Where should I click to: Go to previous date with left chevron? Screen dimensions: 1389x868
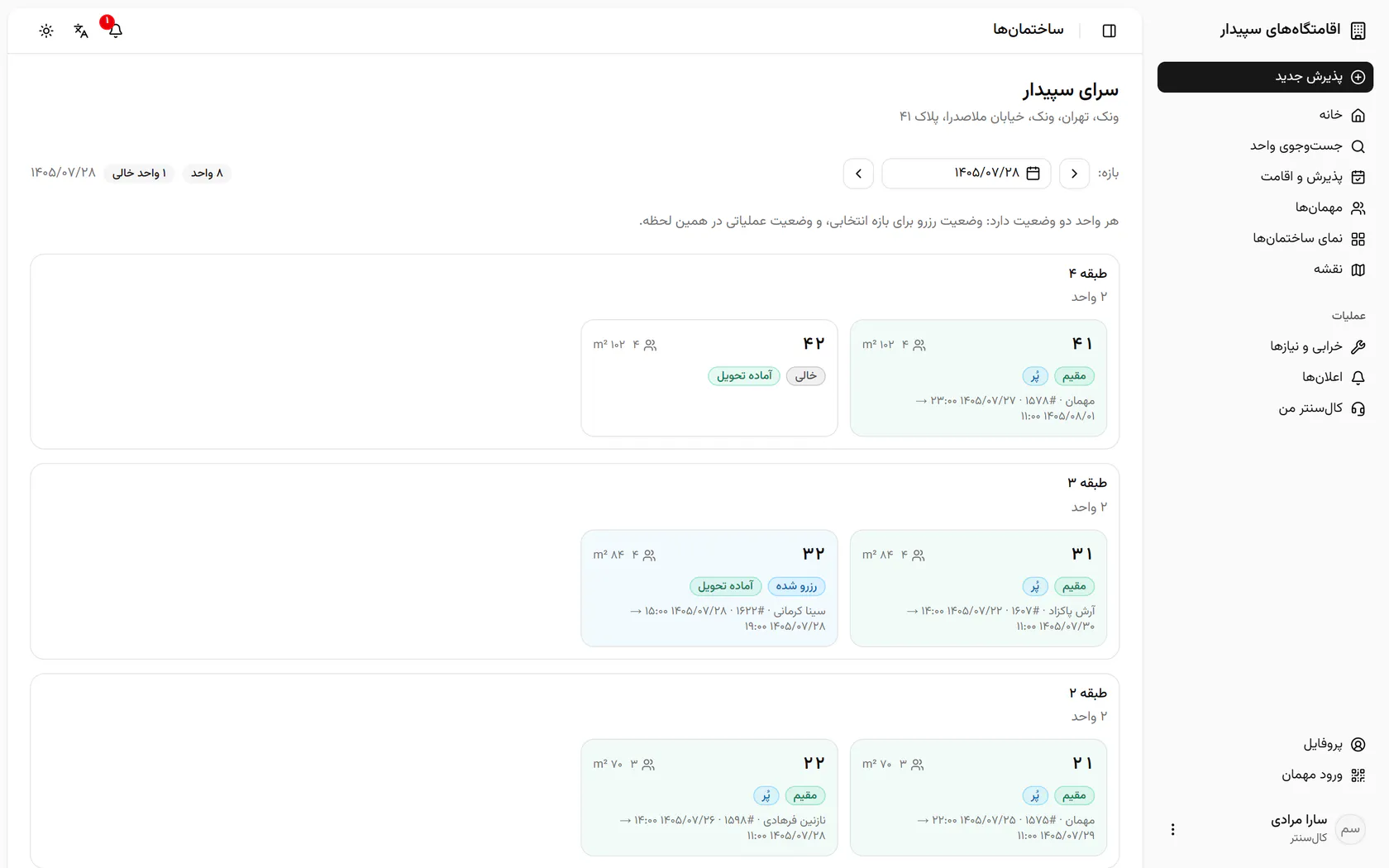(x=858, y=174)
